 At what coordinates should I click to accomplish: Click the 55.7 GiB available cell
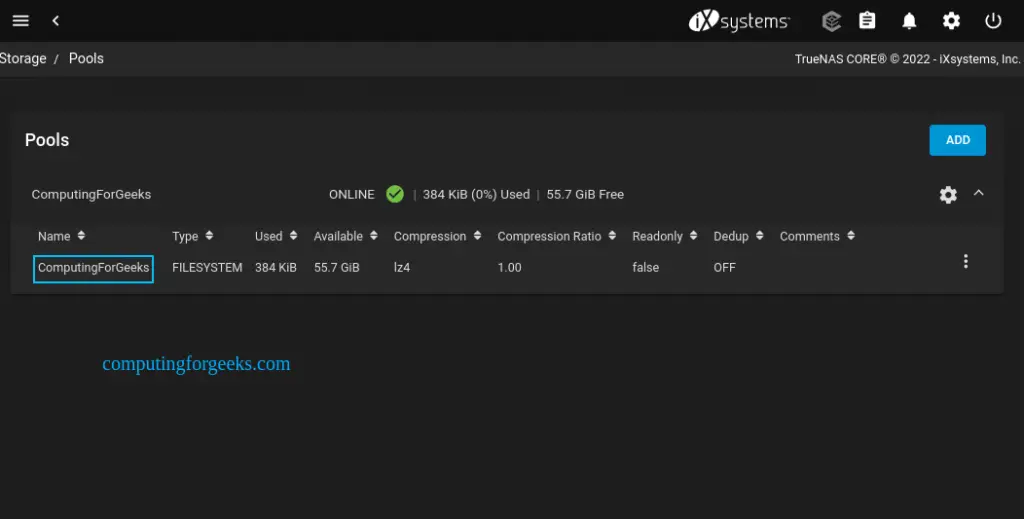coord(336,268)
